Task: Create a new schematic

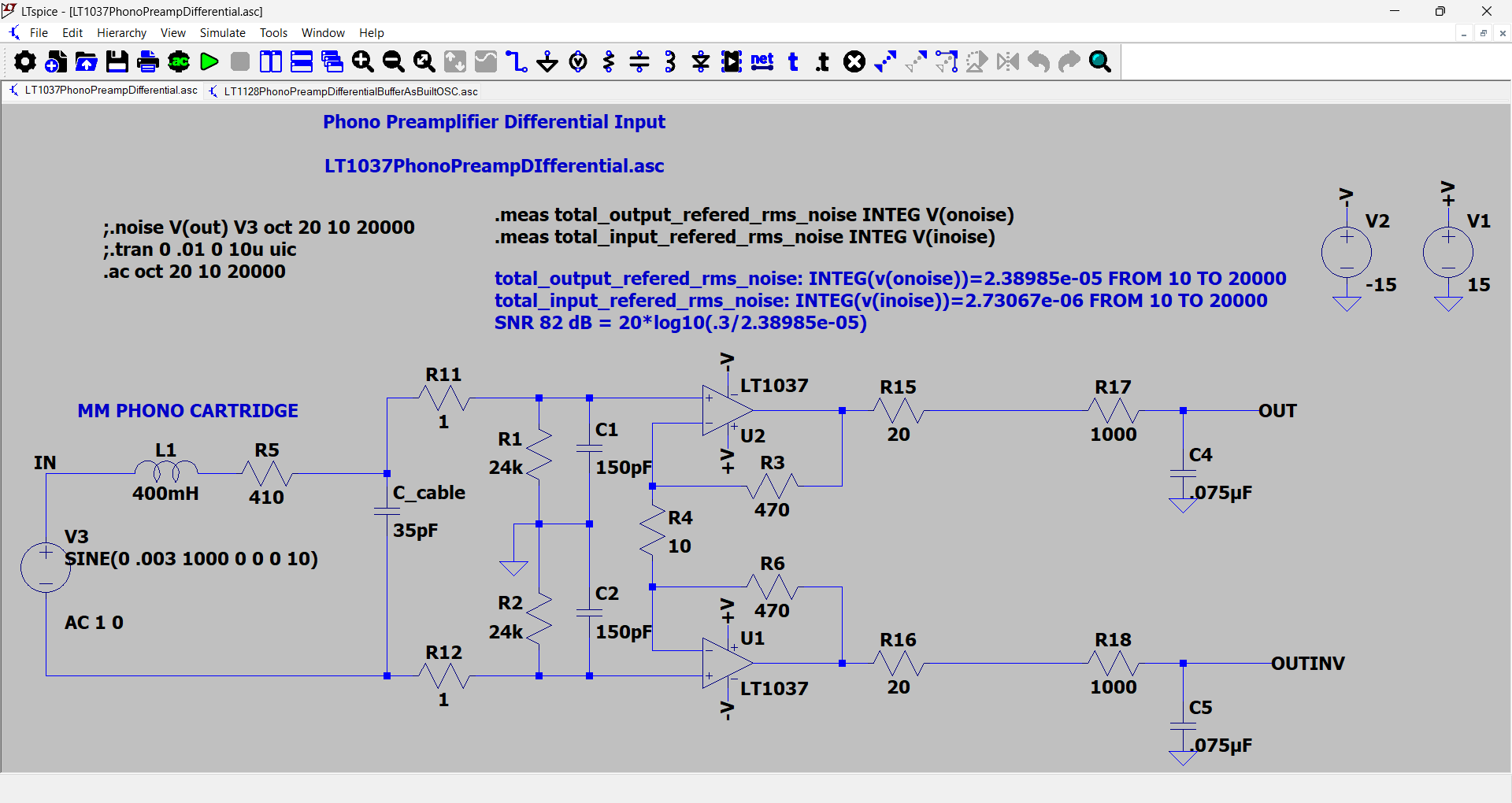Action: pos(56,61)
